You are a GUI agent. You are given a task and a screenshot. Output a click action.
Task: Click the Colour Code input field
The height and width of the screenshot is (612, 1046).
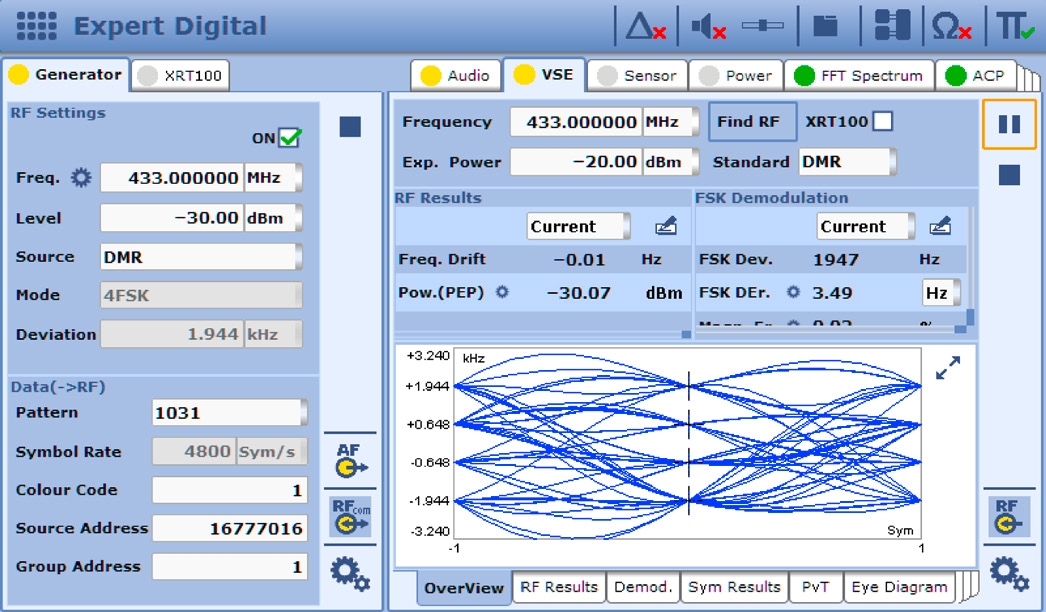click(x=229, y=490)
